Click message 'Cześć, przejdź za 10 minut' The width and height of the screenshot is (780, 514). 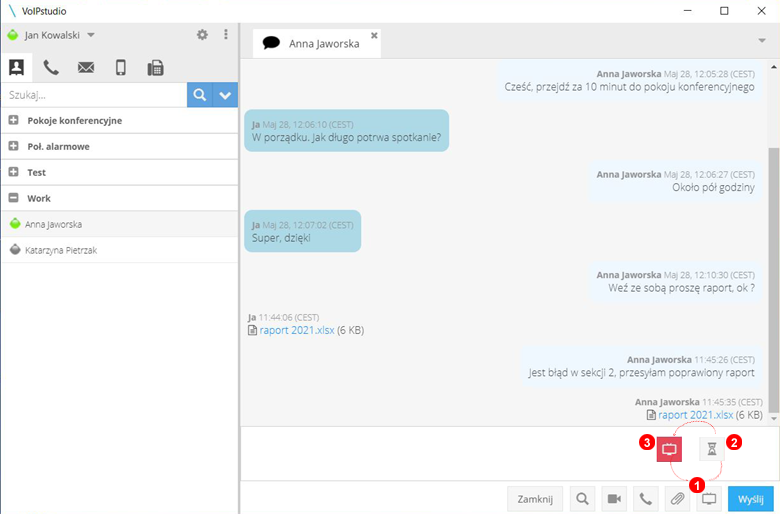(x=629, y=81)
